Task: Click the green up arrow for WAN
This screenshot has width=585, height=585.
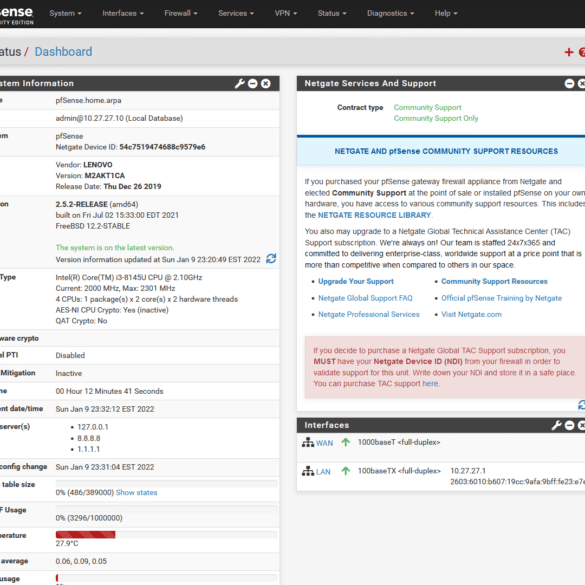Action: point(345,442)
